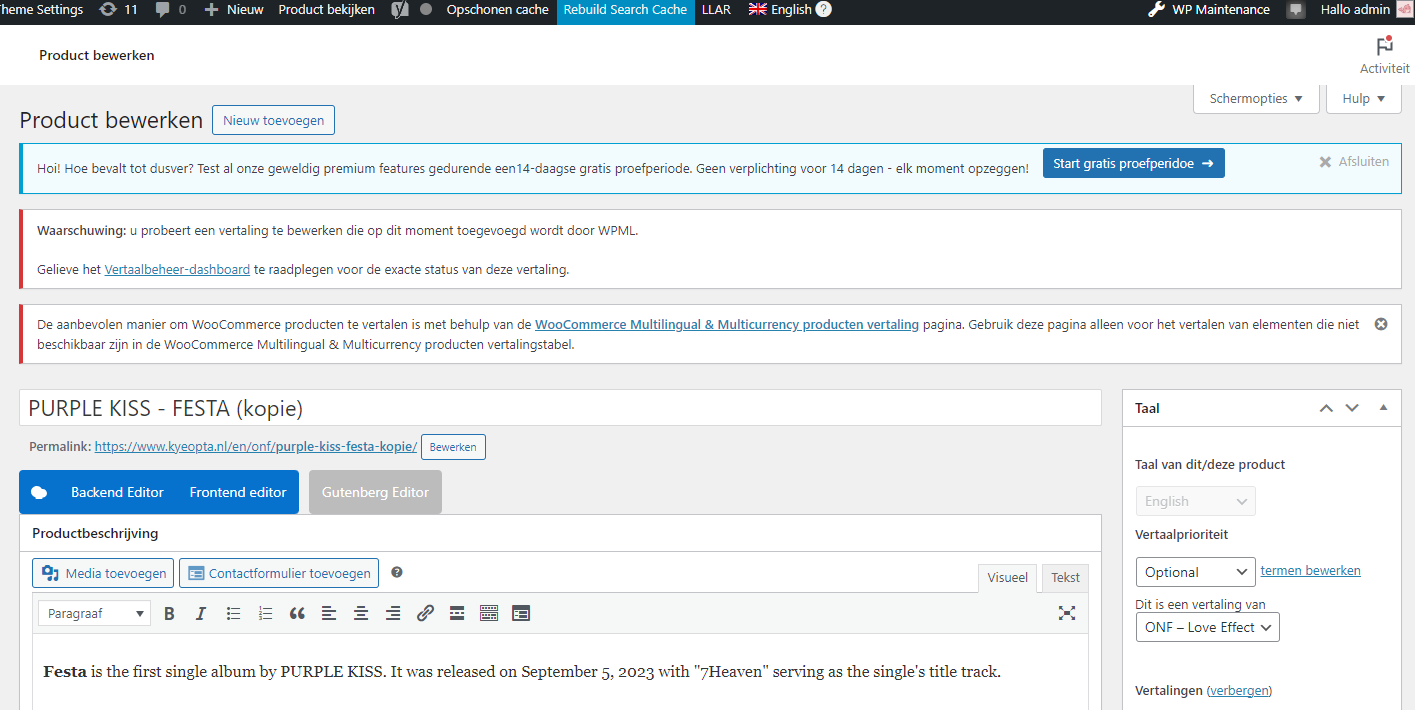
Task: Click the Gutenberg Editor button
Action: [x=375, y=492]
